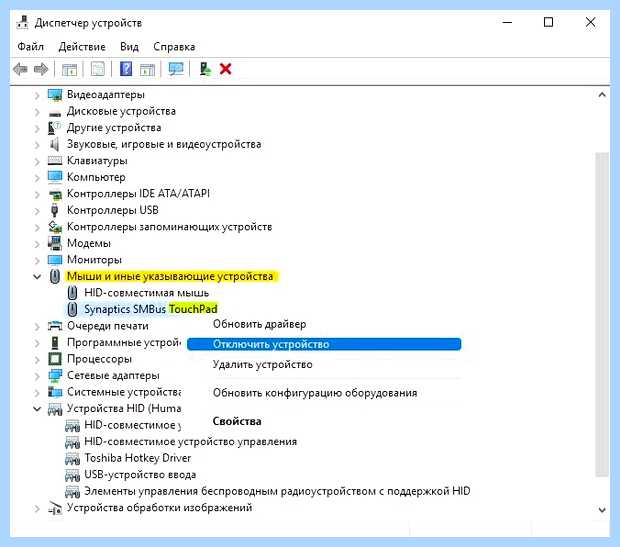Select Удалить устройство from the context menu
The height and width of the screenshot is (547, 620).
tap(263, 364)
